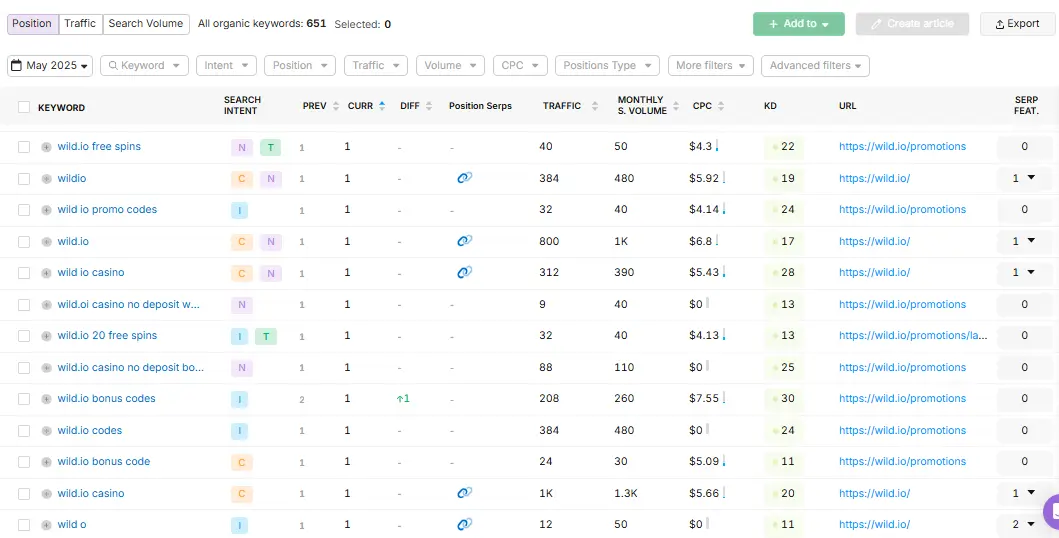Open Position Serps link for wild o
Image resolution: width=1059 pixels, height=538 pixels.
click(464, 524)
